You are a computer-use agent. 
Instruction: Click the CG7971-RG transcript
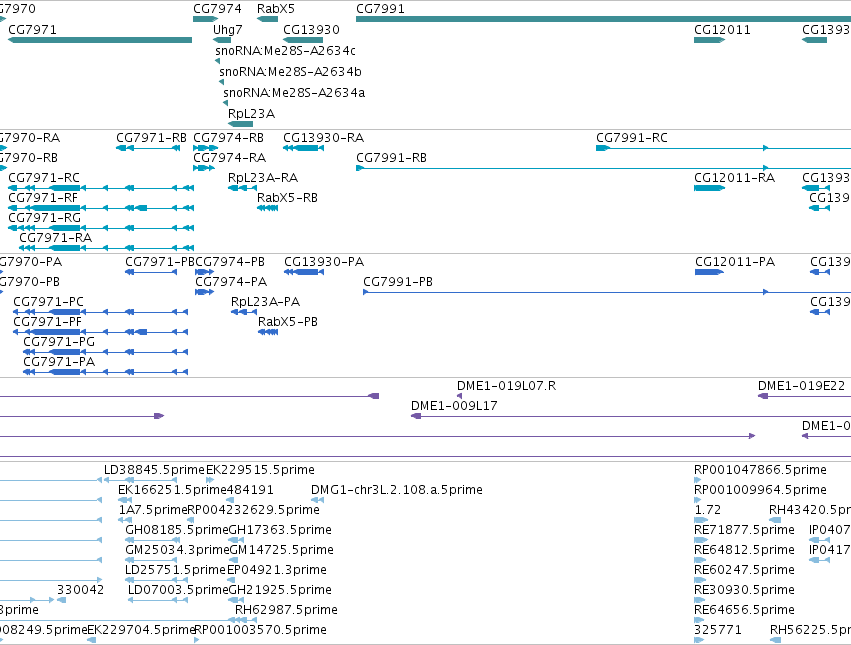coord(101,228)
